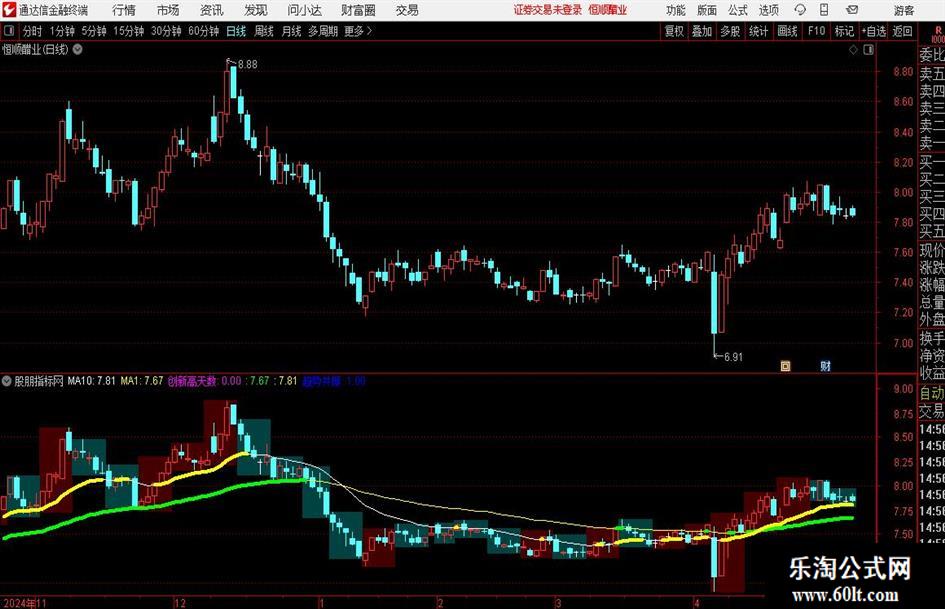
Task: Open the 财富圈 menu
Action: click(358, 10)
